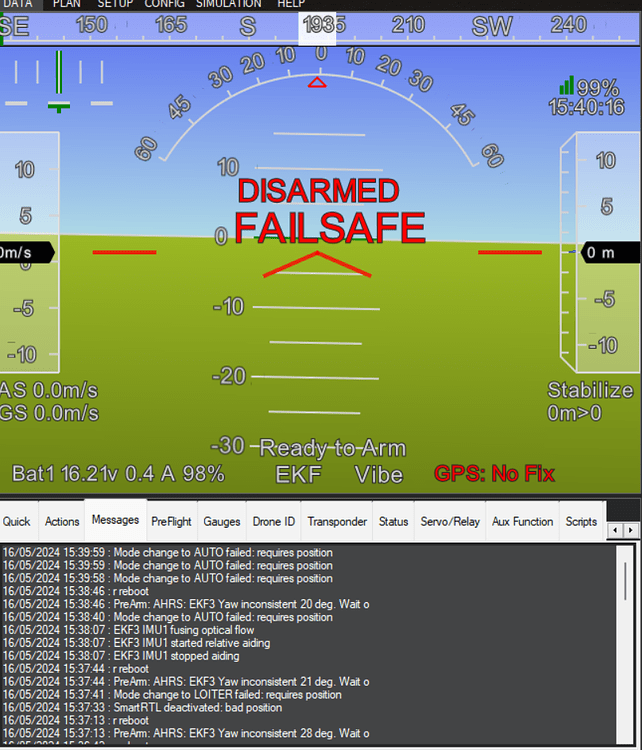Click the Ready to Arm text
Screen dimensions: 642x750
[x=333, y=448]
